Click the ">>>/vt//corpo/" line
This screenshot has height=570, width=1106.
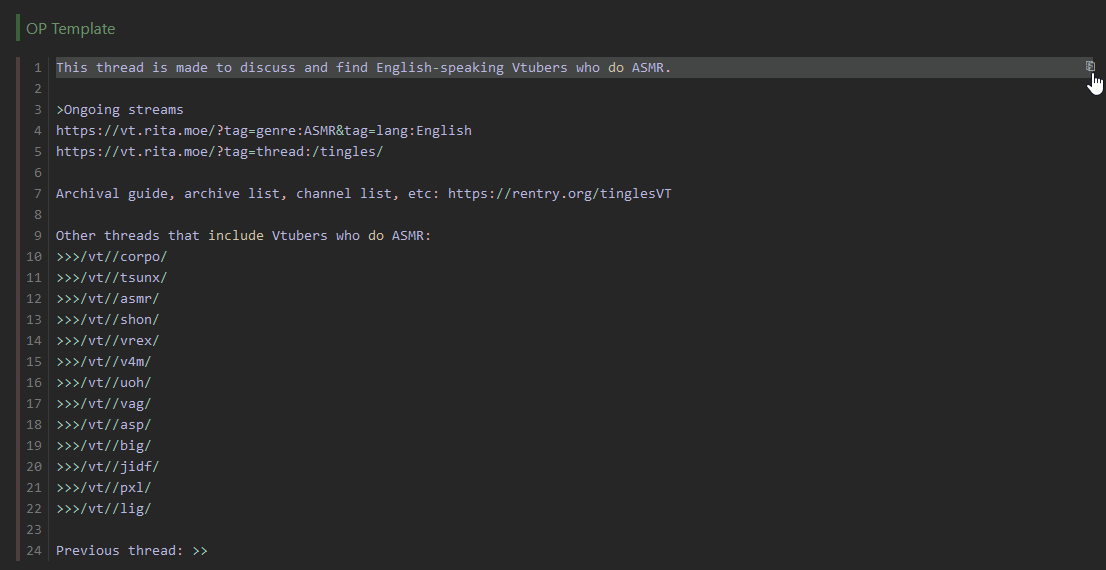pyautogui.click(x=111, y=257)
